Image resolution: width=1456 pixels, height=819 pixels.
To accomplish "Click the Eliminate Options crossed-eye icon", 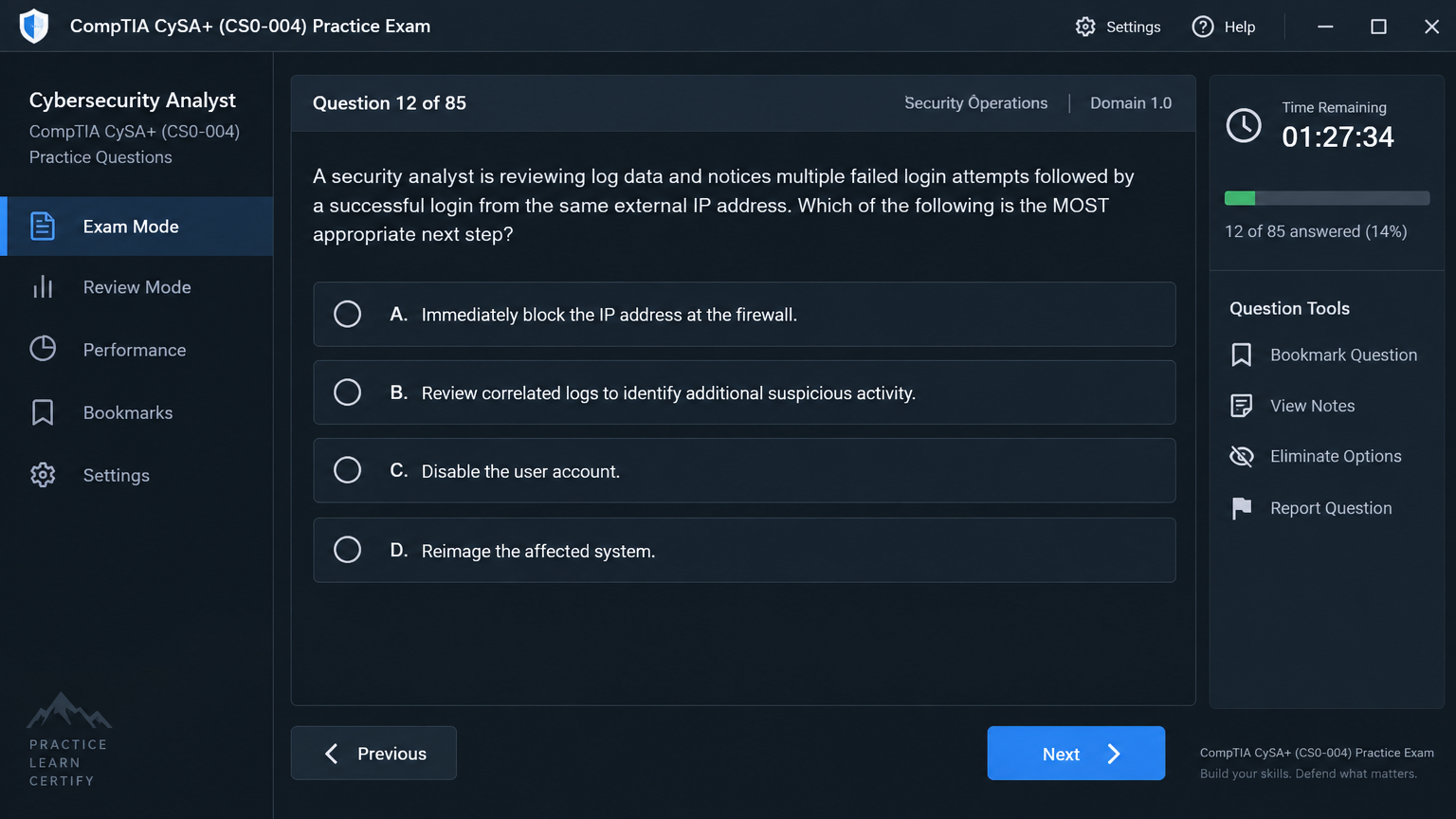I will 1241,456.
